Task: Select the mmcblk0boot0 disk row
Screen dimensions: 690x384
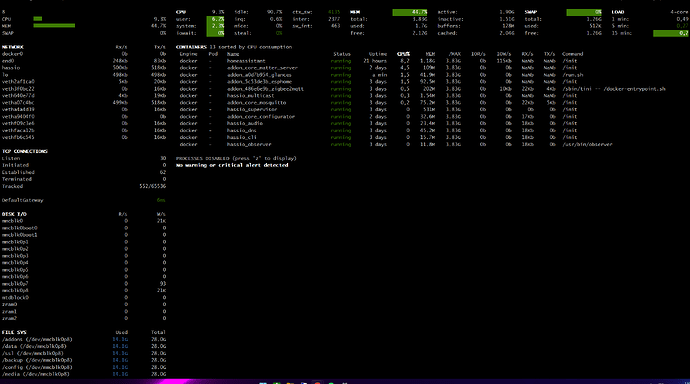Action: click(84, 228)
